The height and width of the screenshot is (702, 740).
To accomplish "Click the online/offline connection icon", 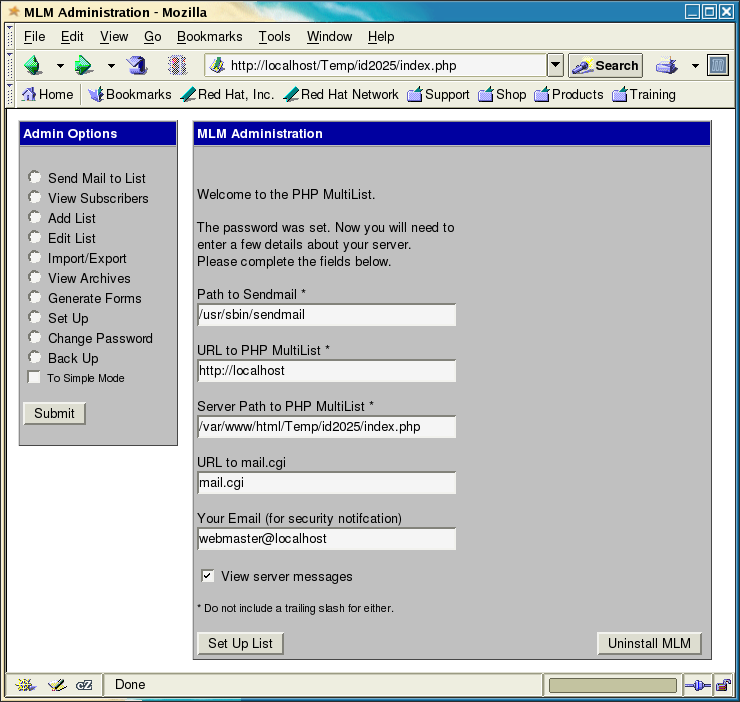I will (698, 685).
